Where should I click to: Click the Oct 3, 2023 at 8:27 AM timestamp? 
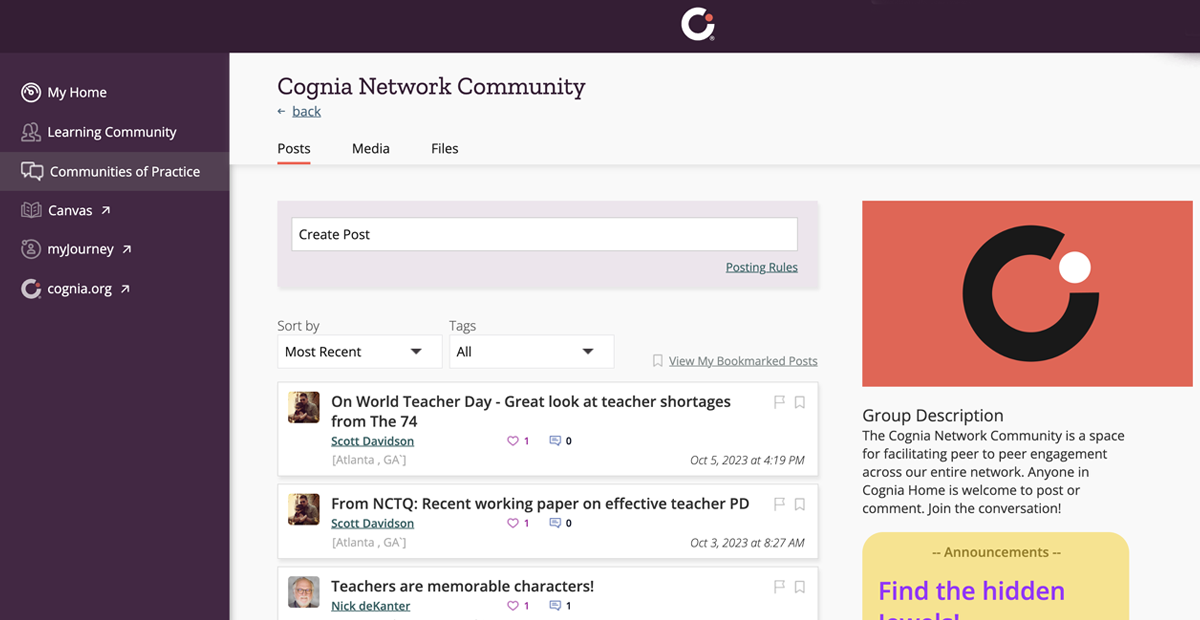click(x=747, y=543)
